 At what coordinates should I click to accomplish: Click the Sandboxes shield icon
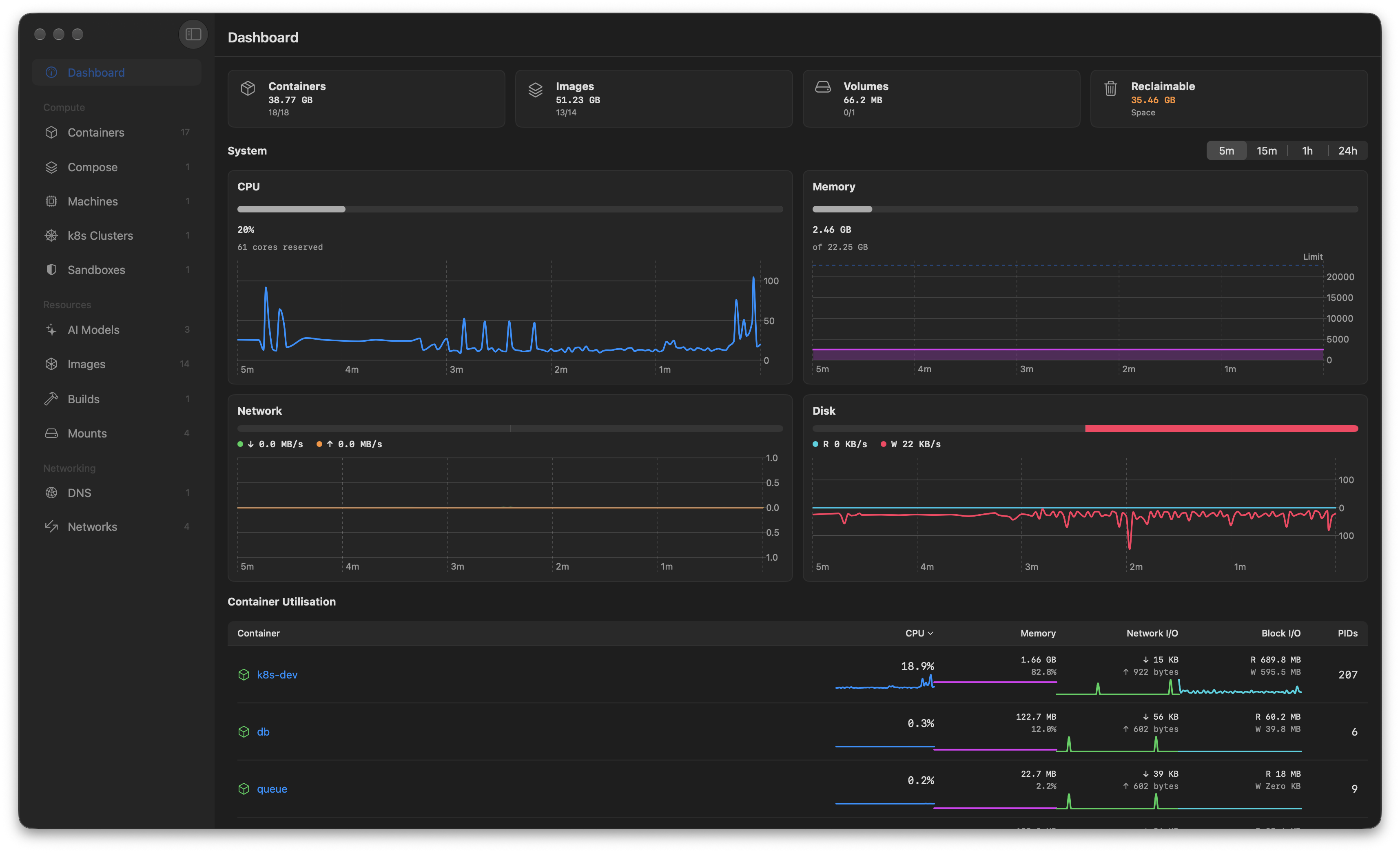(x=51, y=269)
